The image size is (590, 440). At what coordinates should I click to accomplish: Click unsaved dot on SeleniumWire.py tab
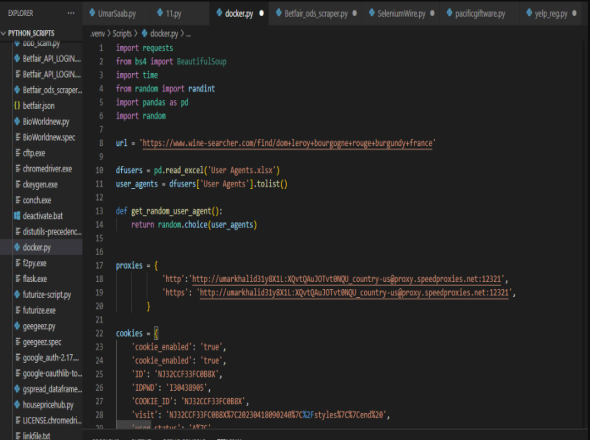(432, 13)
